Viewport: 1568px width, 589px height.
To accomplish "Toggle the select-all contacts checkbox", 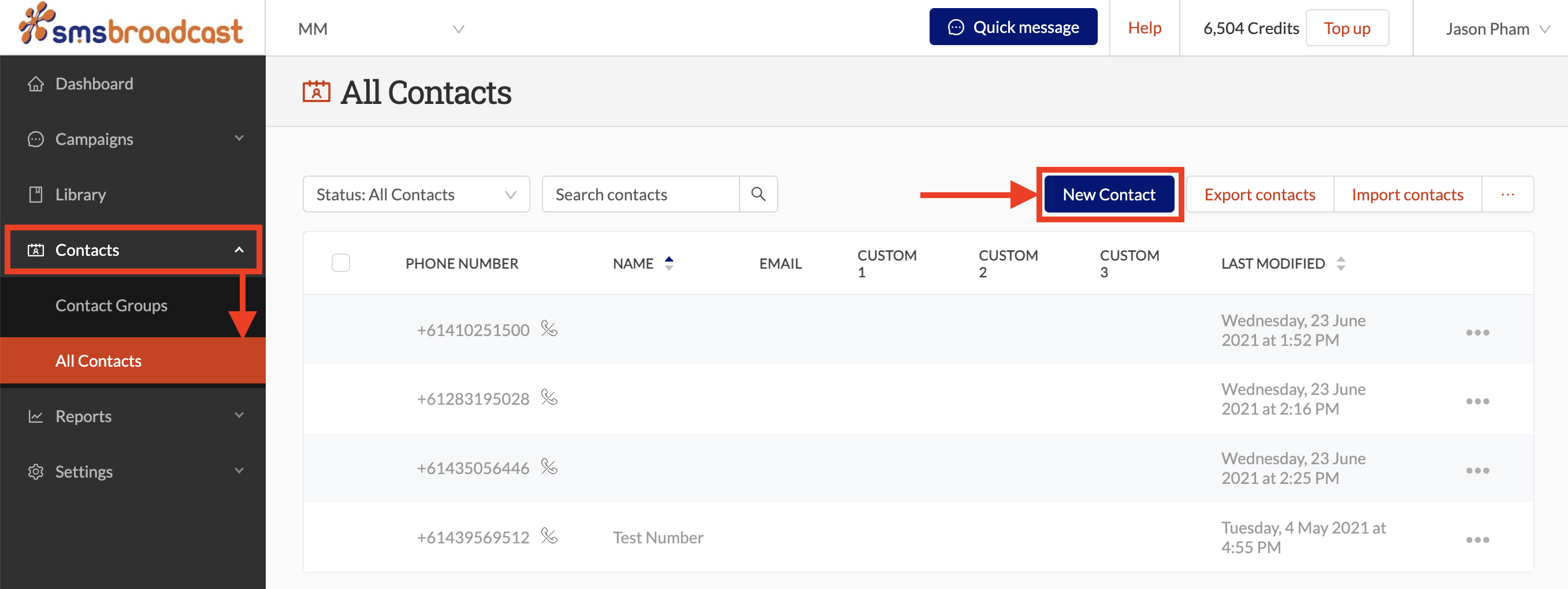I will click(x=341, y=263).
